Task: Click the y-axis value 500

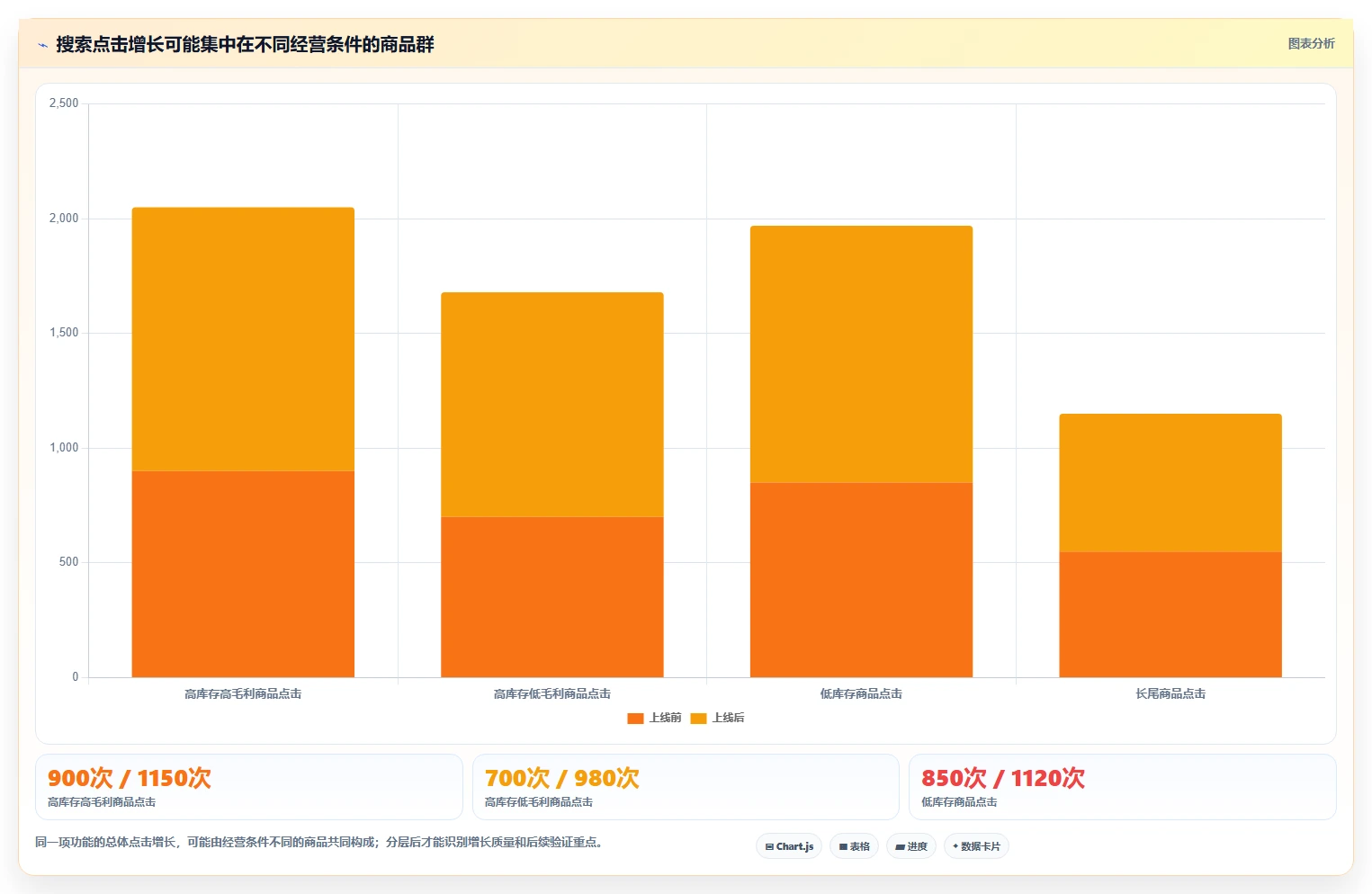Action: pos(69,562)
